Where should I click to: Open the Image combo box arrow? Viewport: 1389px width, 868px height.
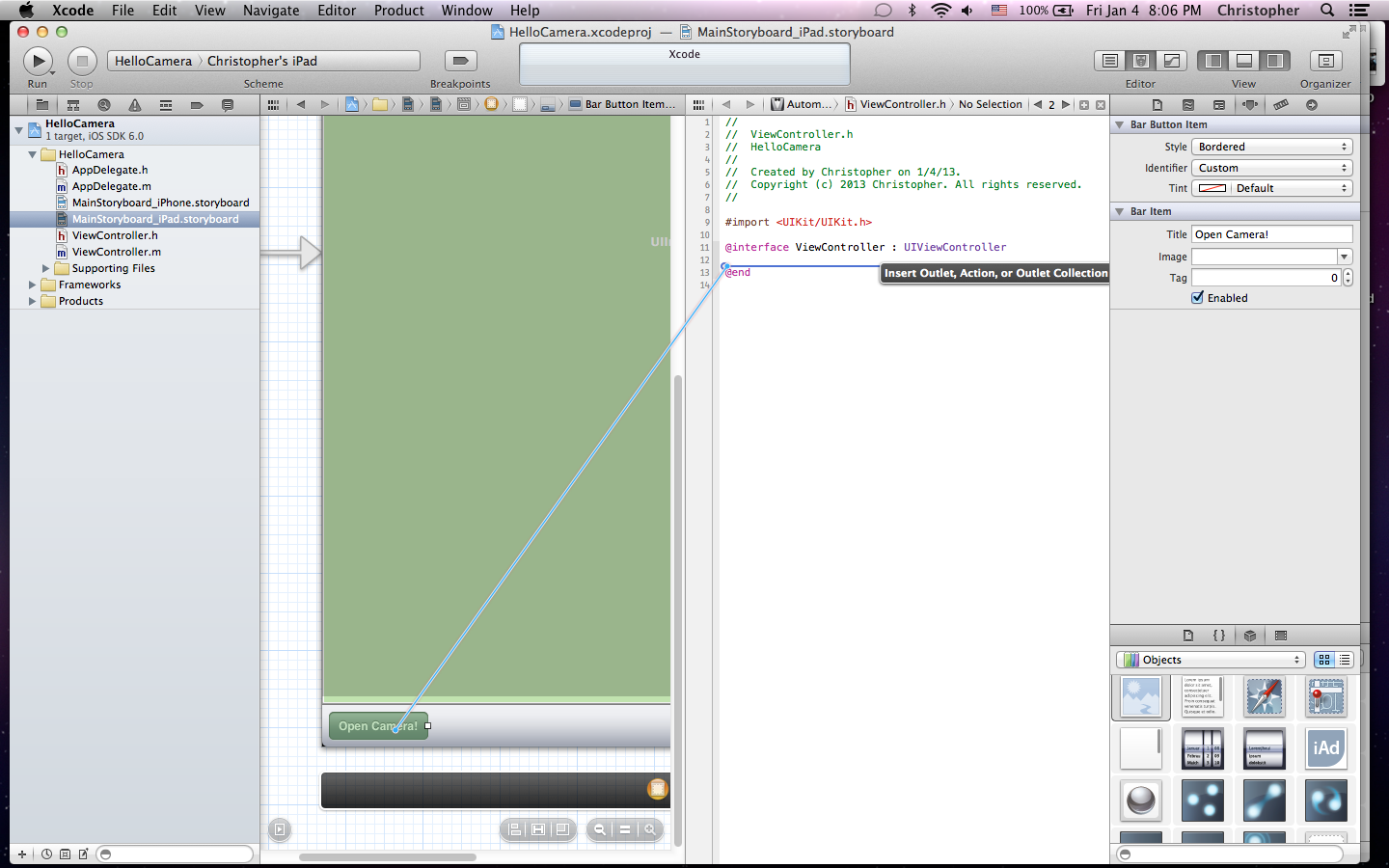[1345, 257]
